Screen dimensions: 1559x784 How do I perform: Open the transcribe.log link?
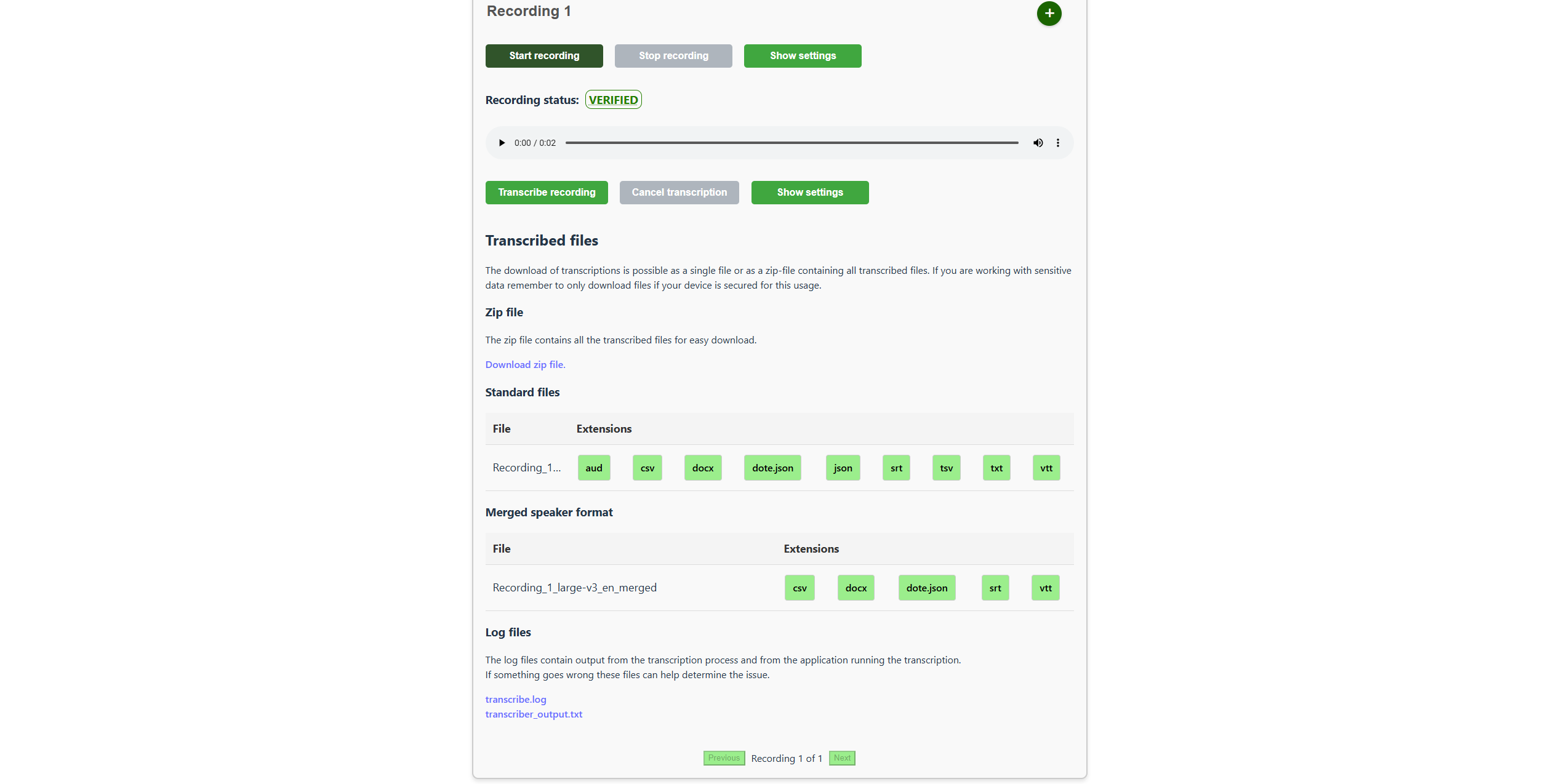[515, 700]
